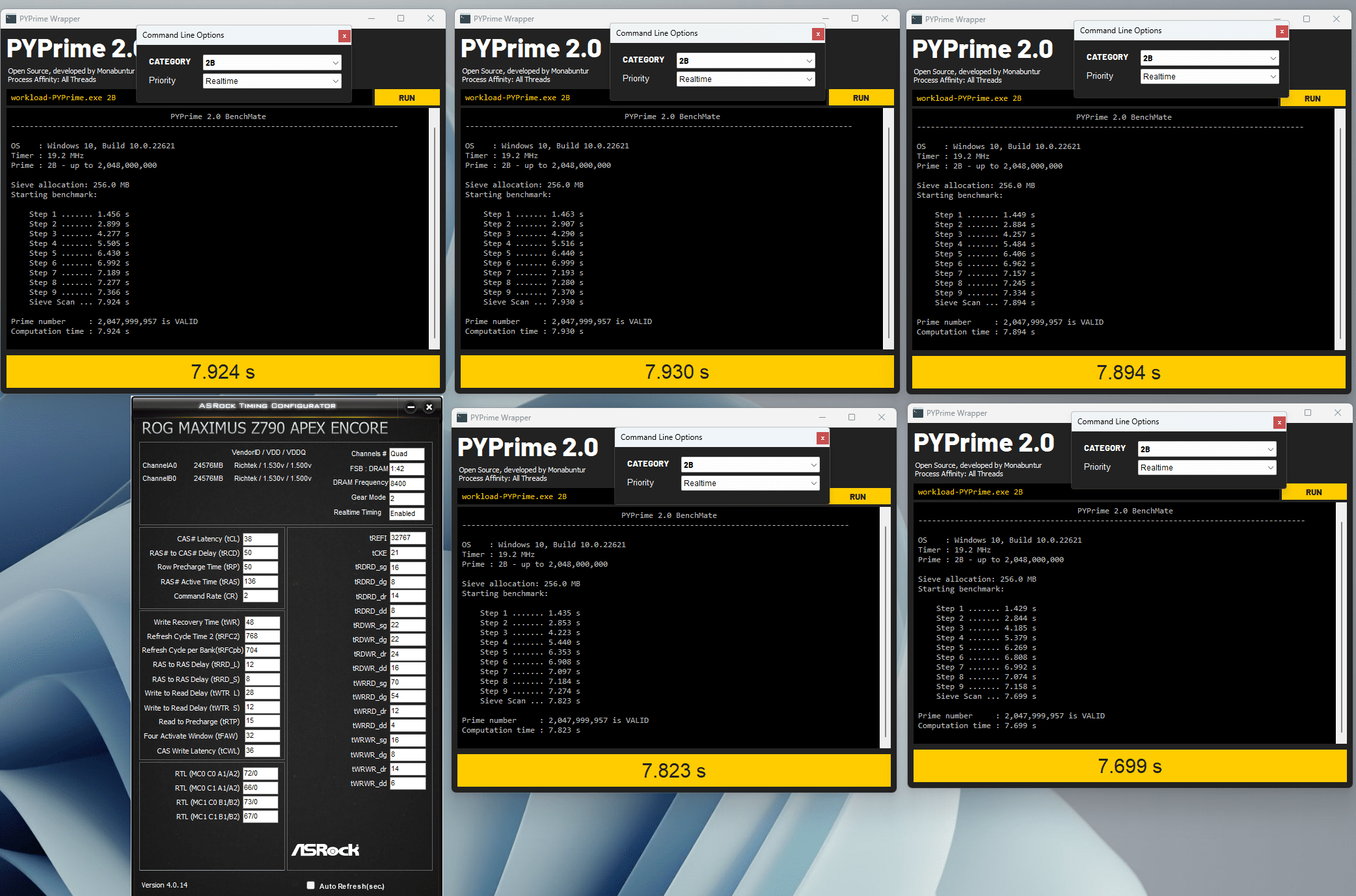Enable the Auto Refresh(sec) checkbox
The height and width of the screenshot is (896, 1356).
311,886
